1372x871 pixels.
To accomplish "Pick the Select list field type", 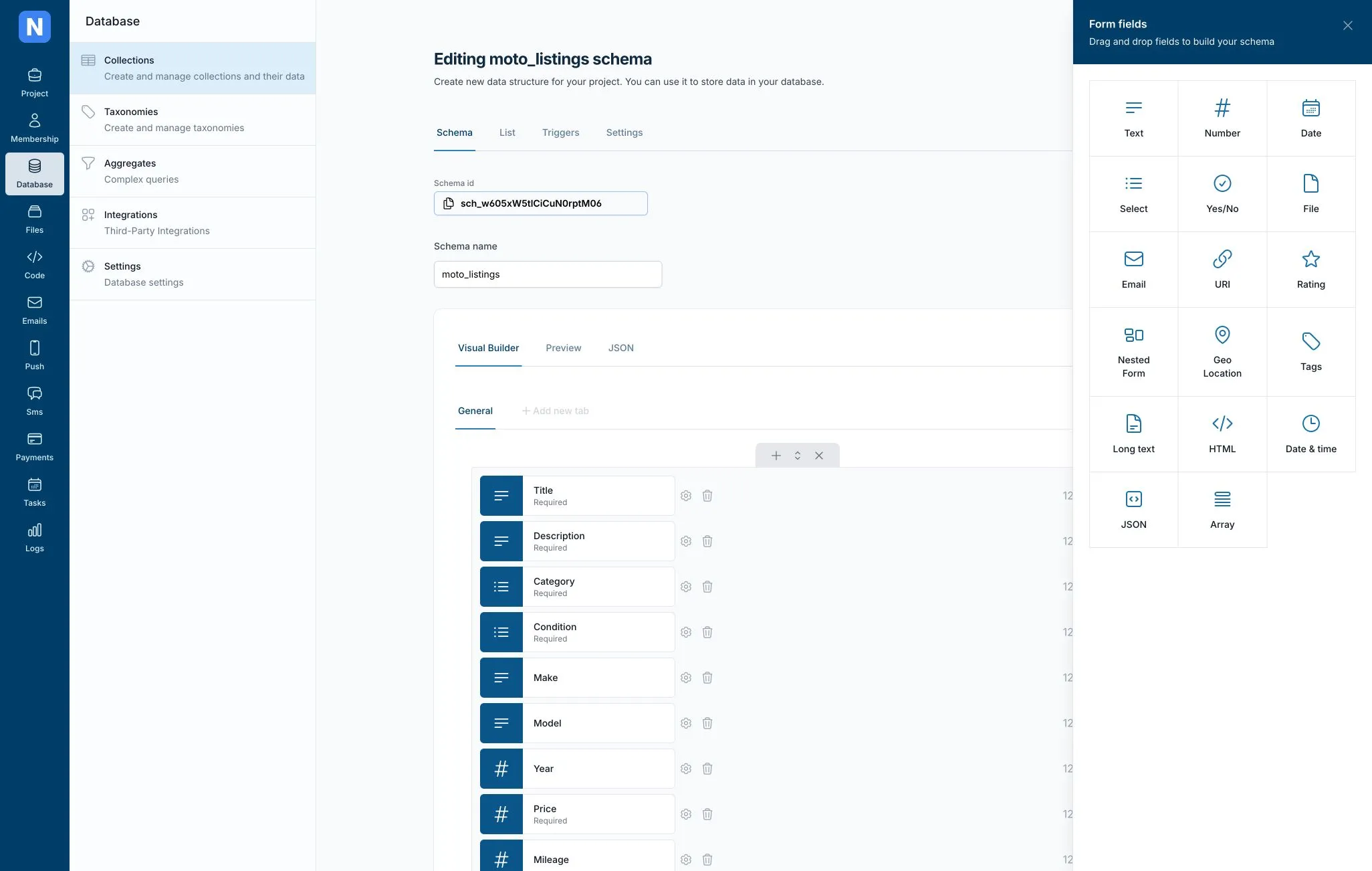I will (x=1133, y=194).
